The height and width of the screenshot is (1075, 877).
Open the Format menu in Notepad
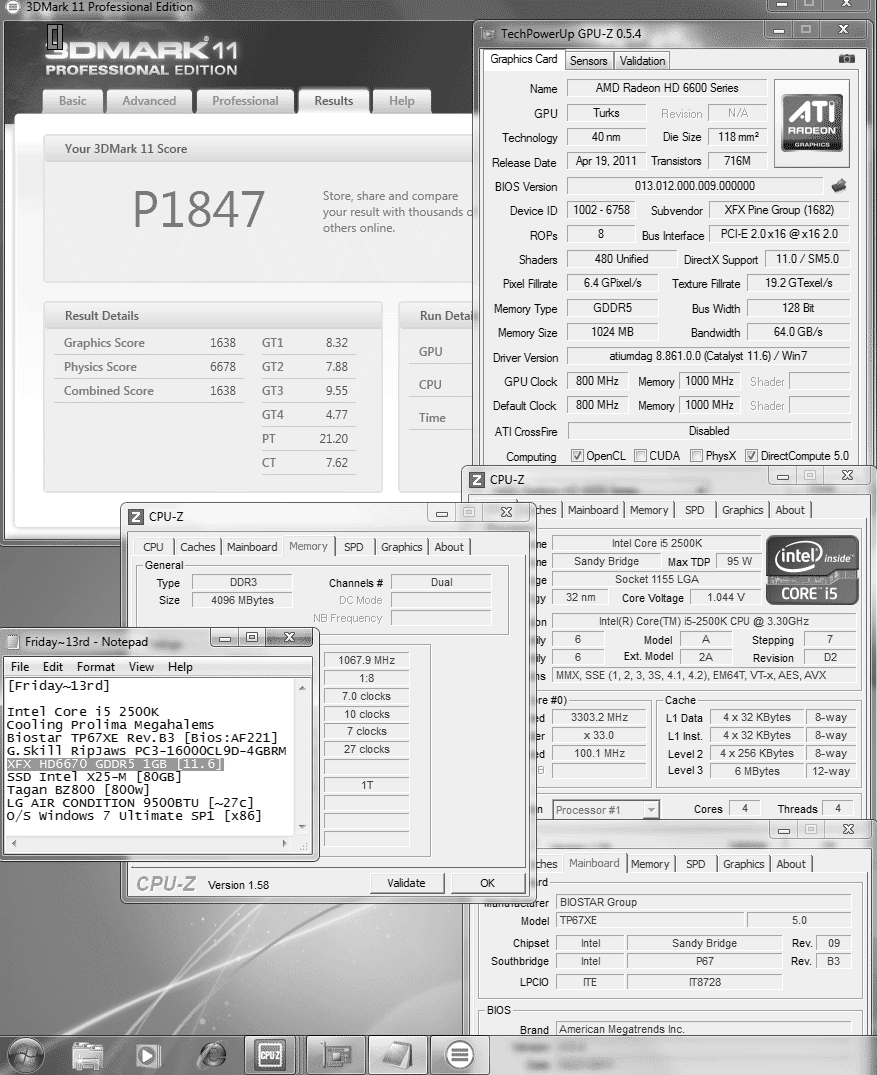click(96, 667)
